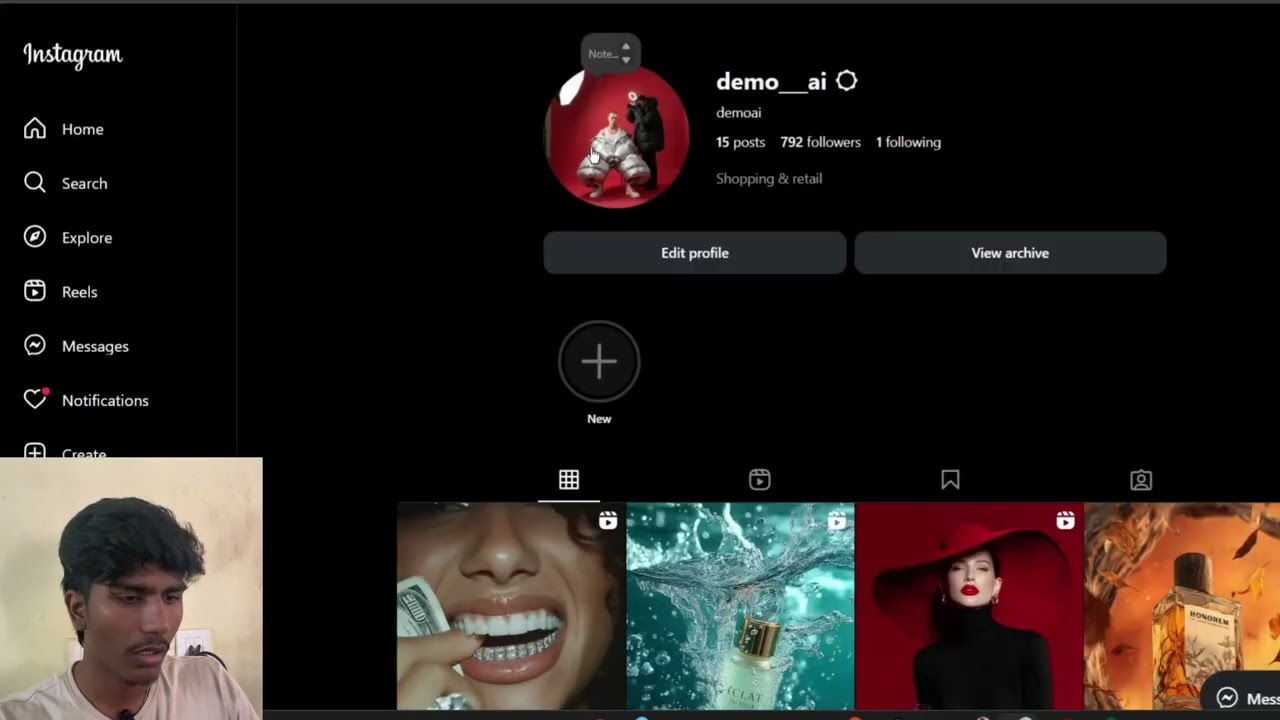Open the Honorem perfume bottle post
The height and width of the screenshot is (720, 1280).
(x=1182, y=606)
